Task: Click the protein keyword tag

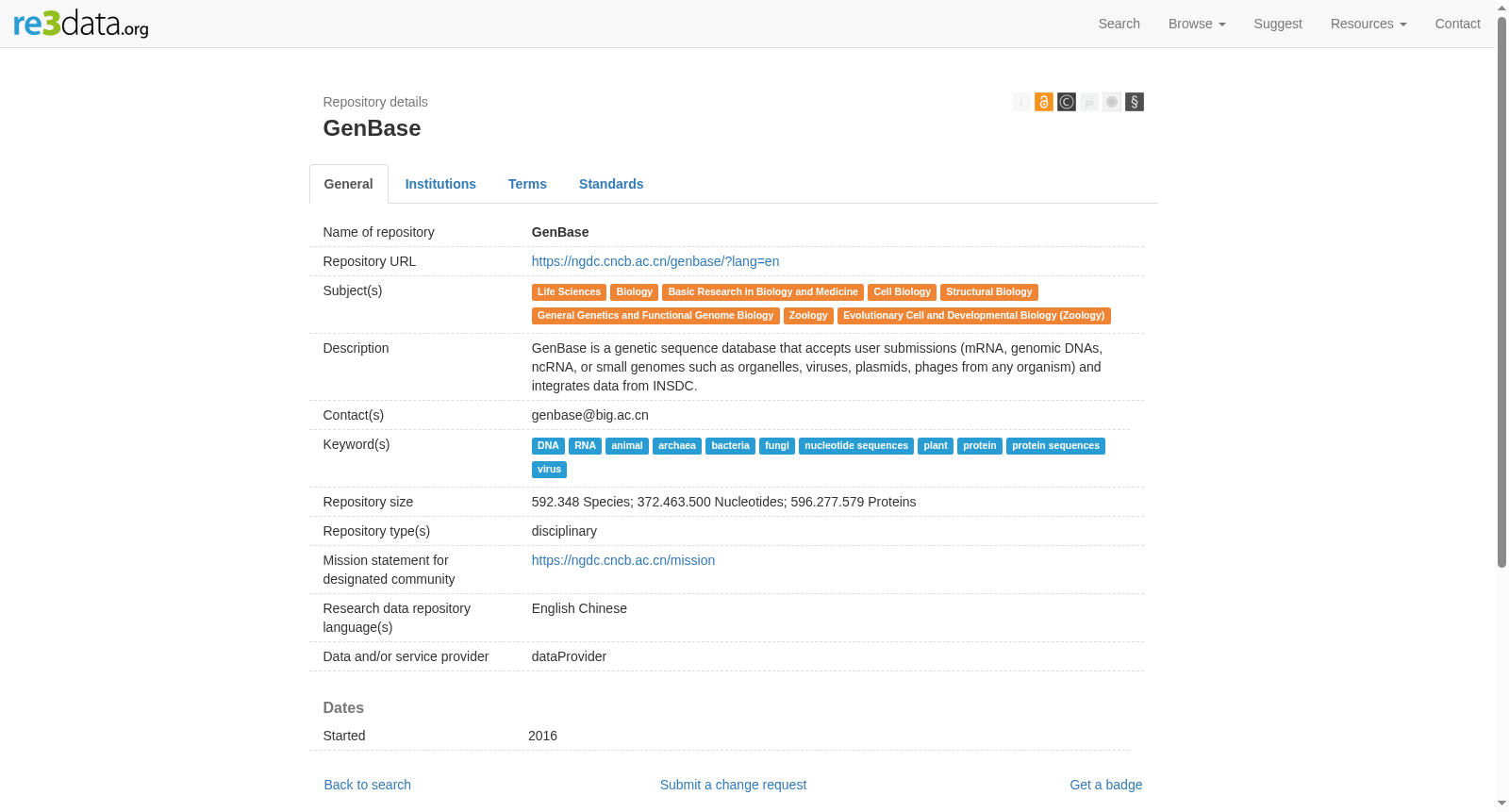Action: point(980,446)
